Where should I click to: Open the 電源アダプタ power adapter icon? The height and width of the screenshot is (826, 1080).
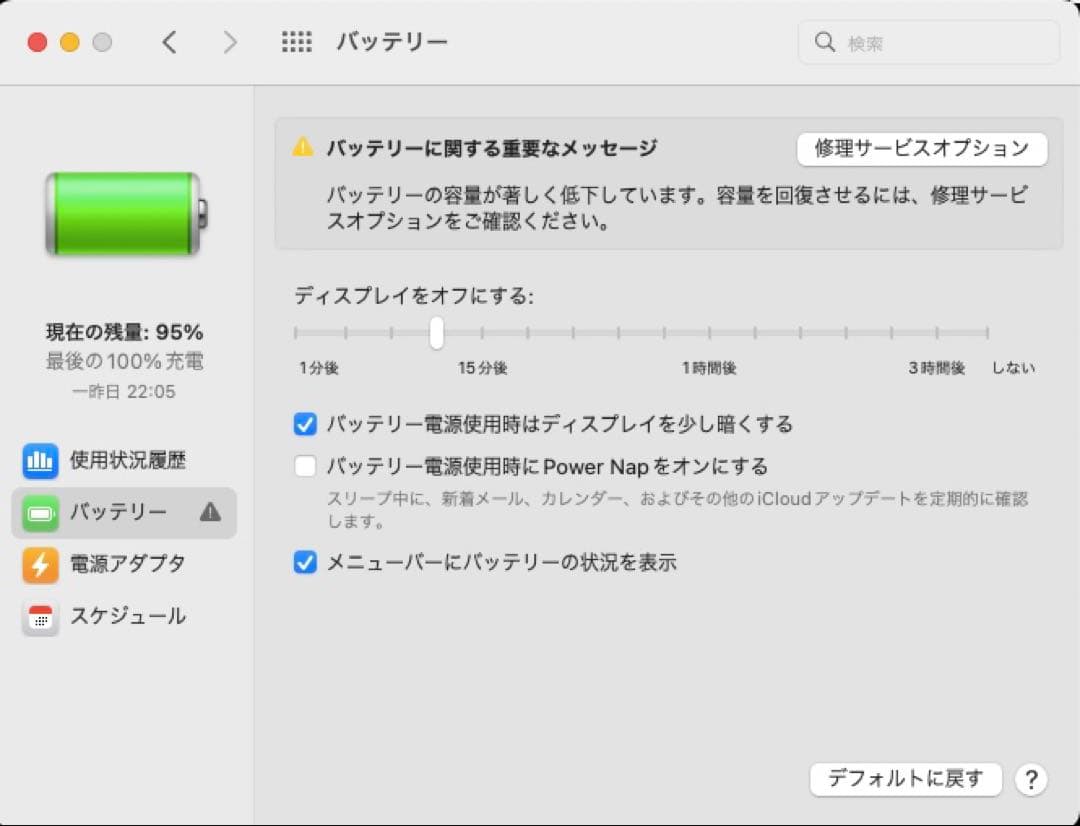(x=40, y=564)
